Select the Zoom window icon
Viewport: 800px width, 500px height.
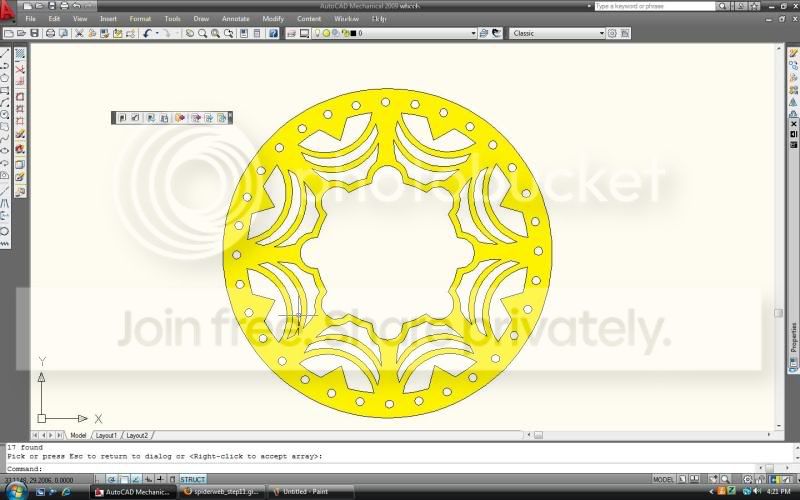pyautogui.click(x=216, y=33)
